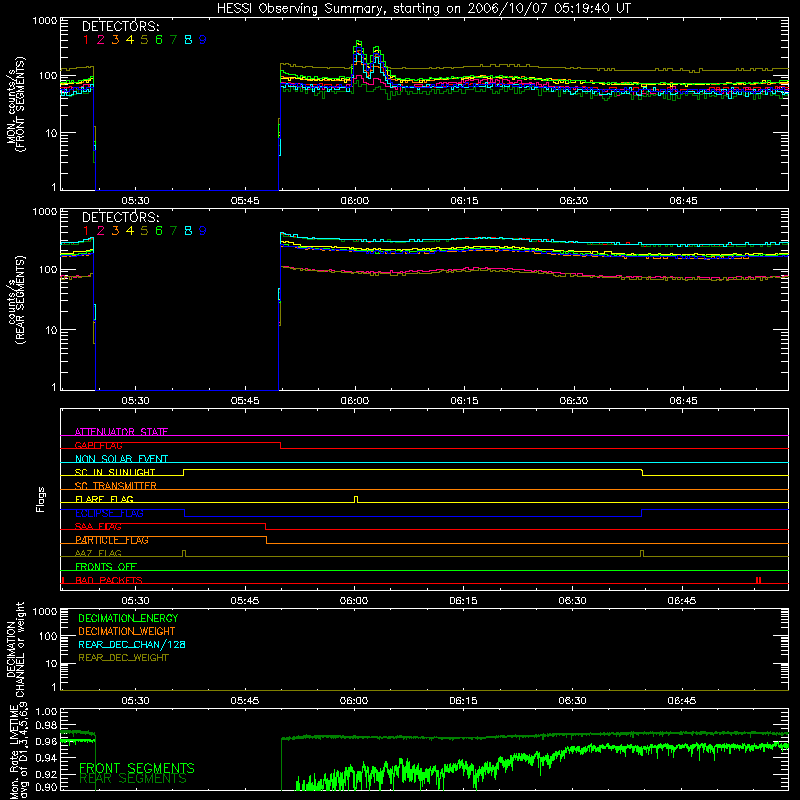Click orange detector 3 in front segments legend

point(115,40)
